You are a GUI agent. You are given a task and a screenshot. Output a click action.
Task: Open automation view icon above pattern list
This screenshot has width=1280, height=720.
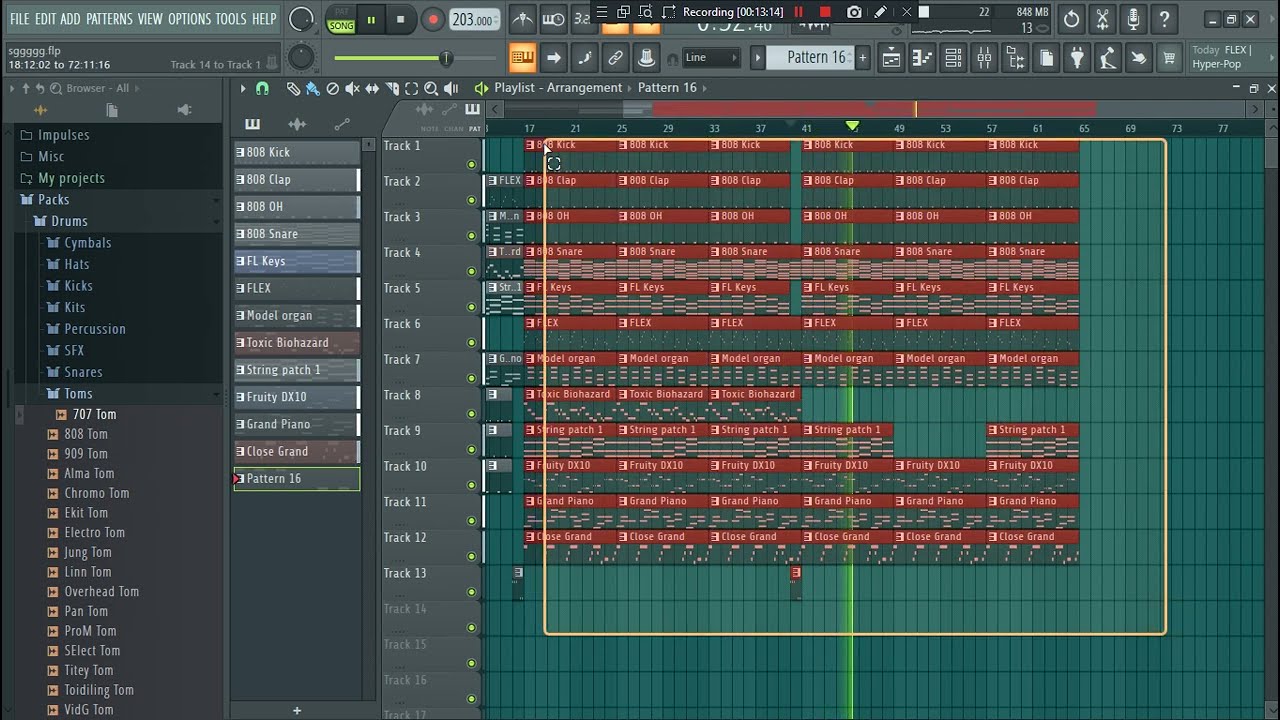342,124
